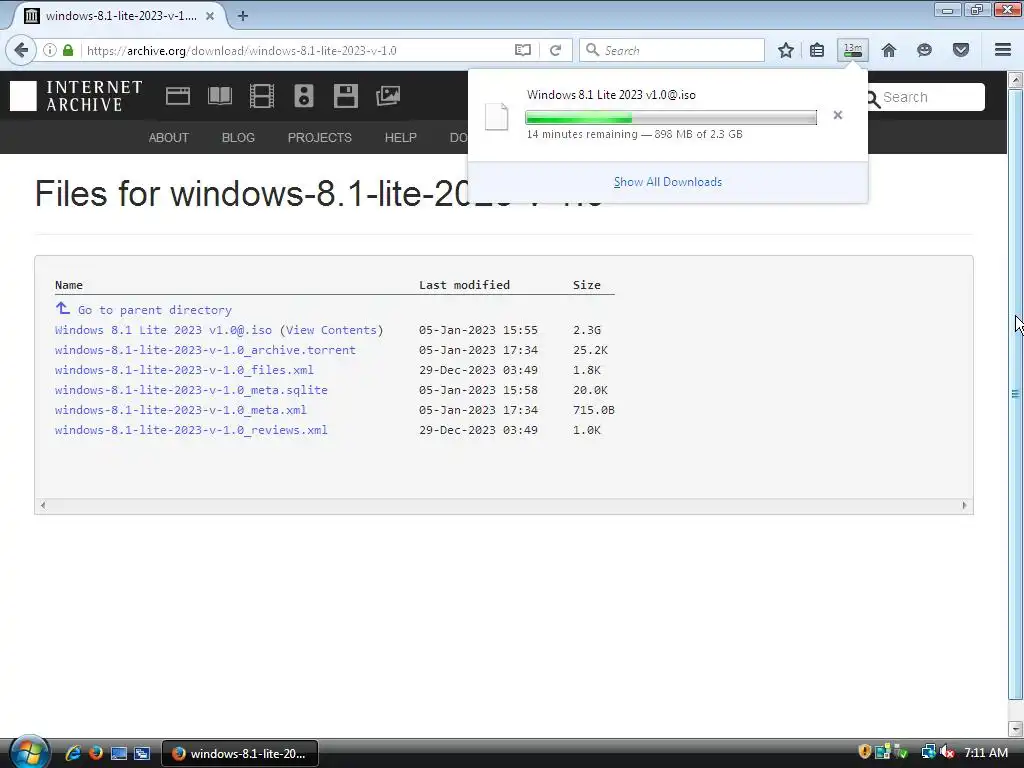The height and width of the screenshot is (768, 1024).
Task: Open the Hello chat smiley icon
Action: 924,50
